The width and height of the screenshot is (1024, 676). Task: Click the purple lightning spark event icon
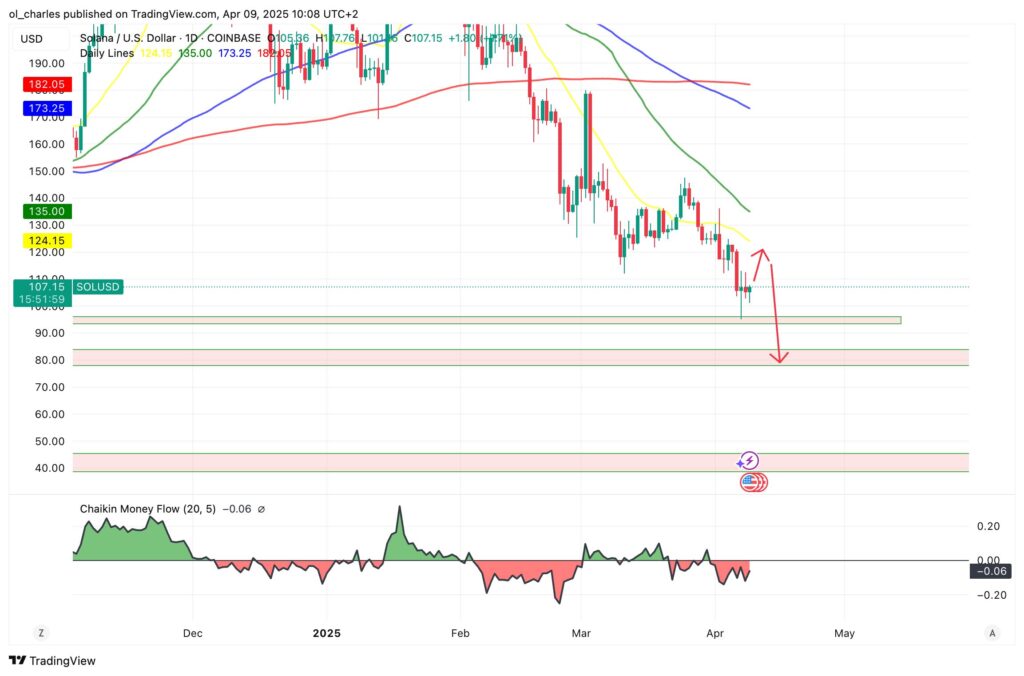(748, 459)
